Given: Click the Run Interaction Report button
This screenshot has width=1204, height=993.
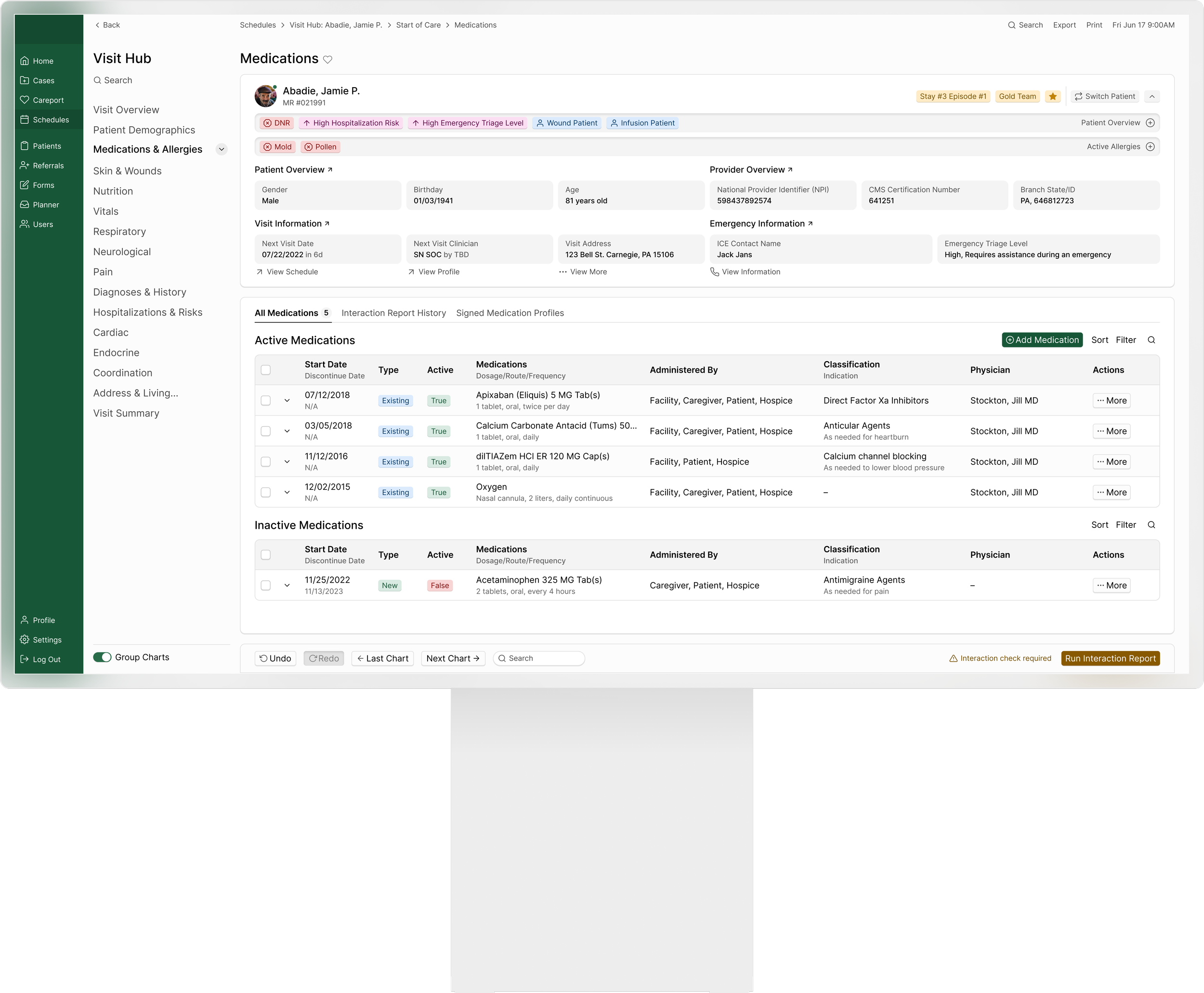Looking at the screenshot, I should click(1110, 658).
